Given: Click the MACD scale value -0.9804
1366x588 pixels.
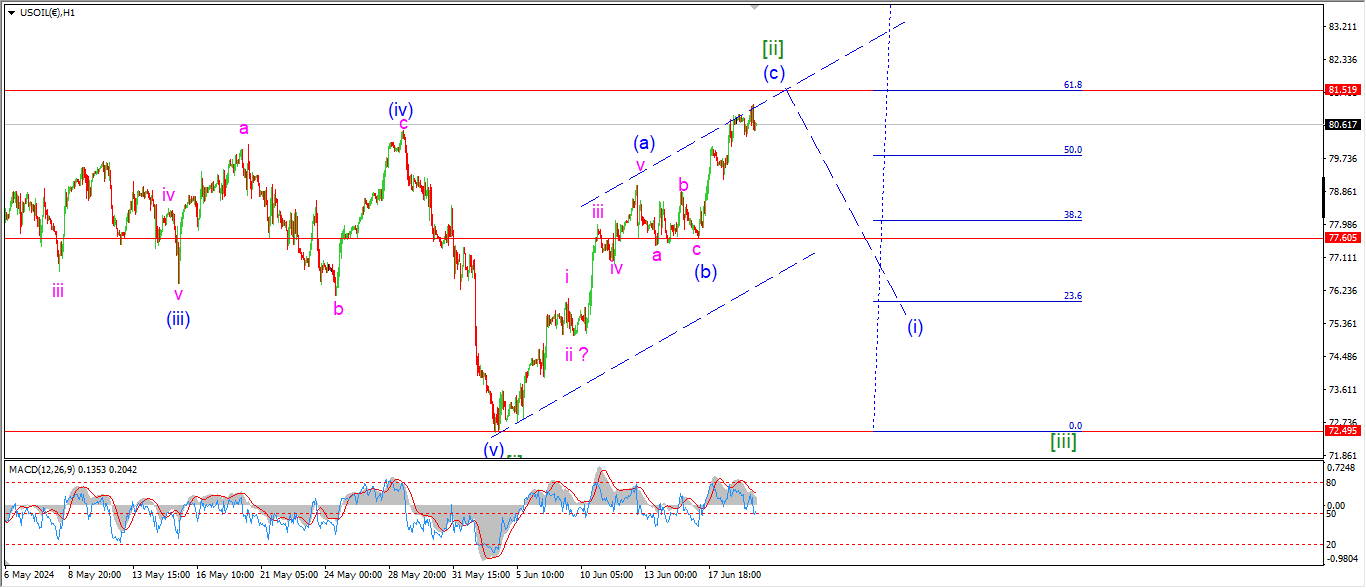Looking at the screenshot, I should pos(1343,558).
